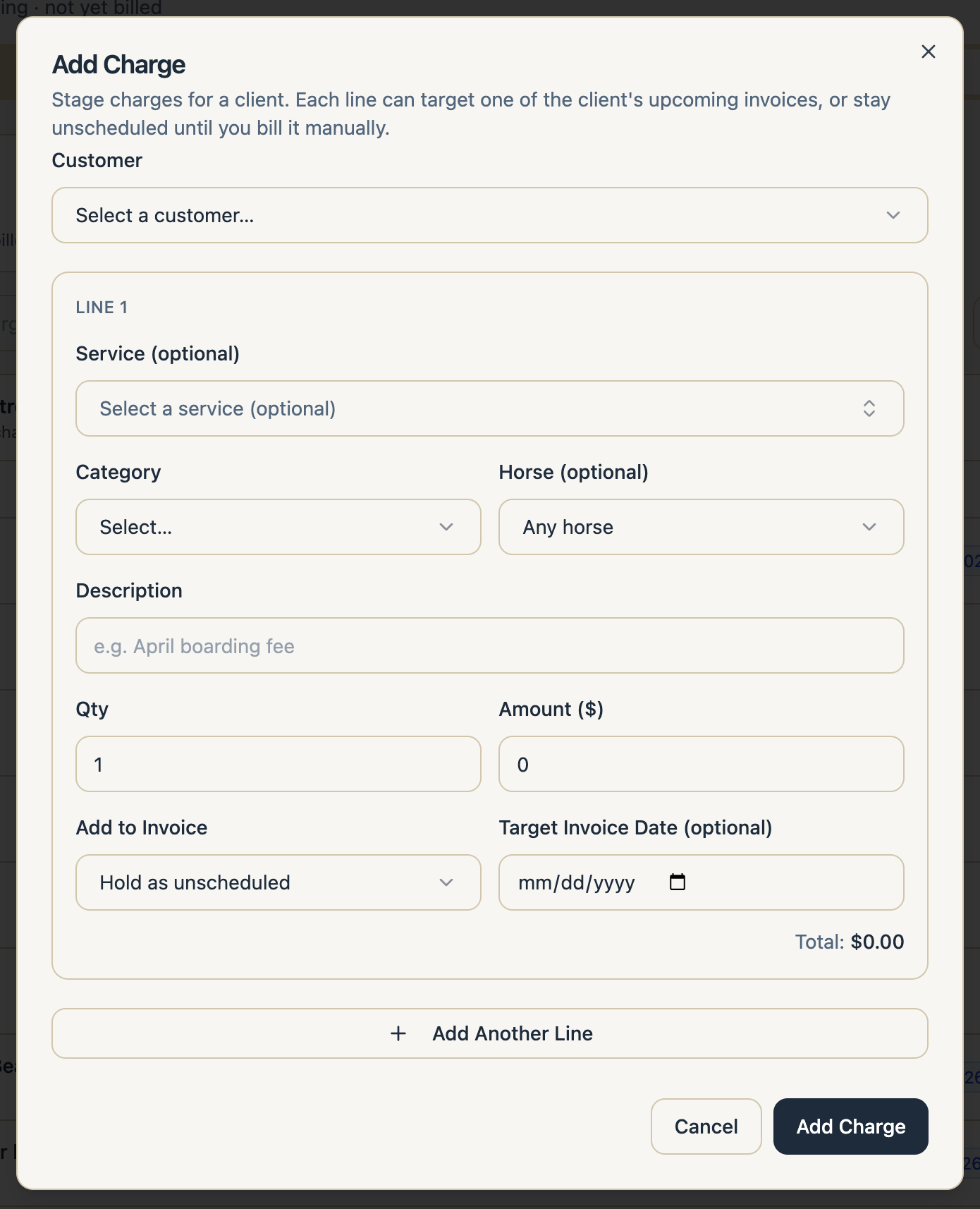Screen dimensions: 980x1209
Task: Focus the Description input field
Action: point(489,645)
